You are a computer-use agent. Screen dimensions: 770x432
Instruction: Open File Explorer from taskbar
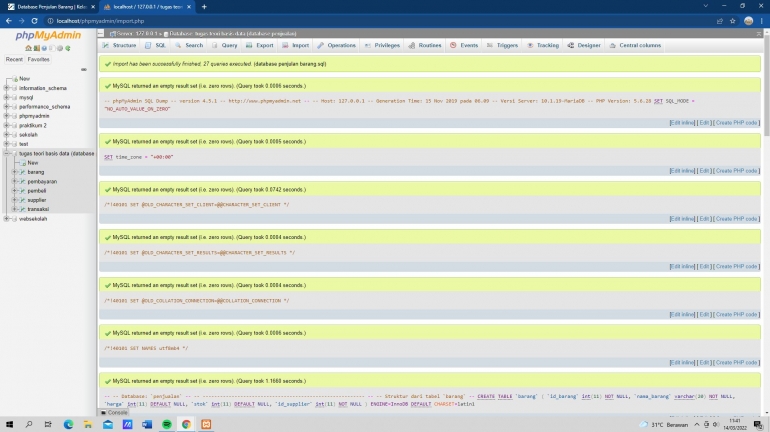click(88, 424)
